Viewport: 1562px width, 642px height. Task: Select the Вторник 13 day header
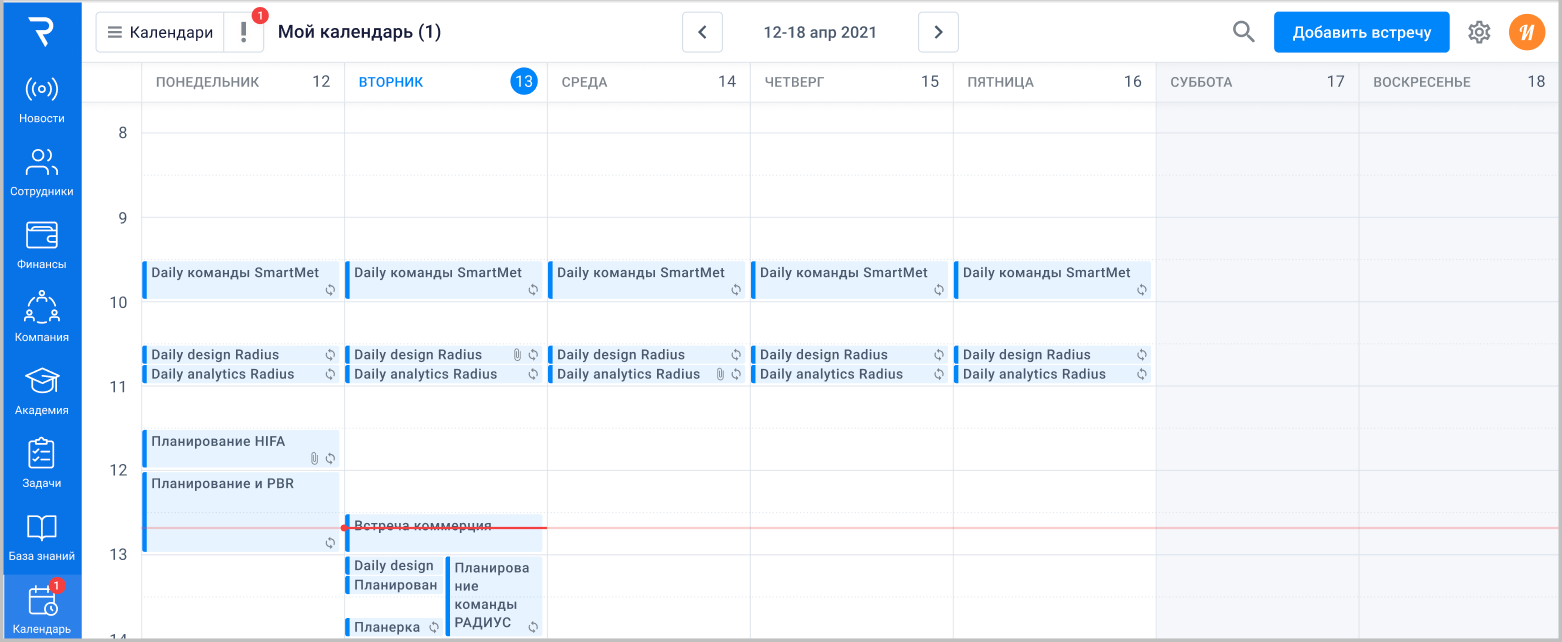(x=445, y=82)
